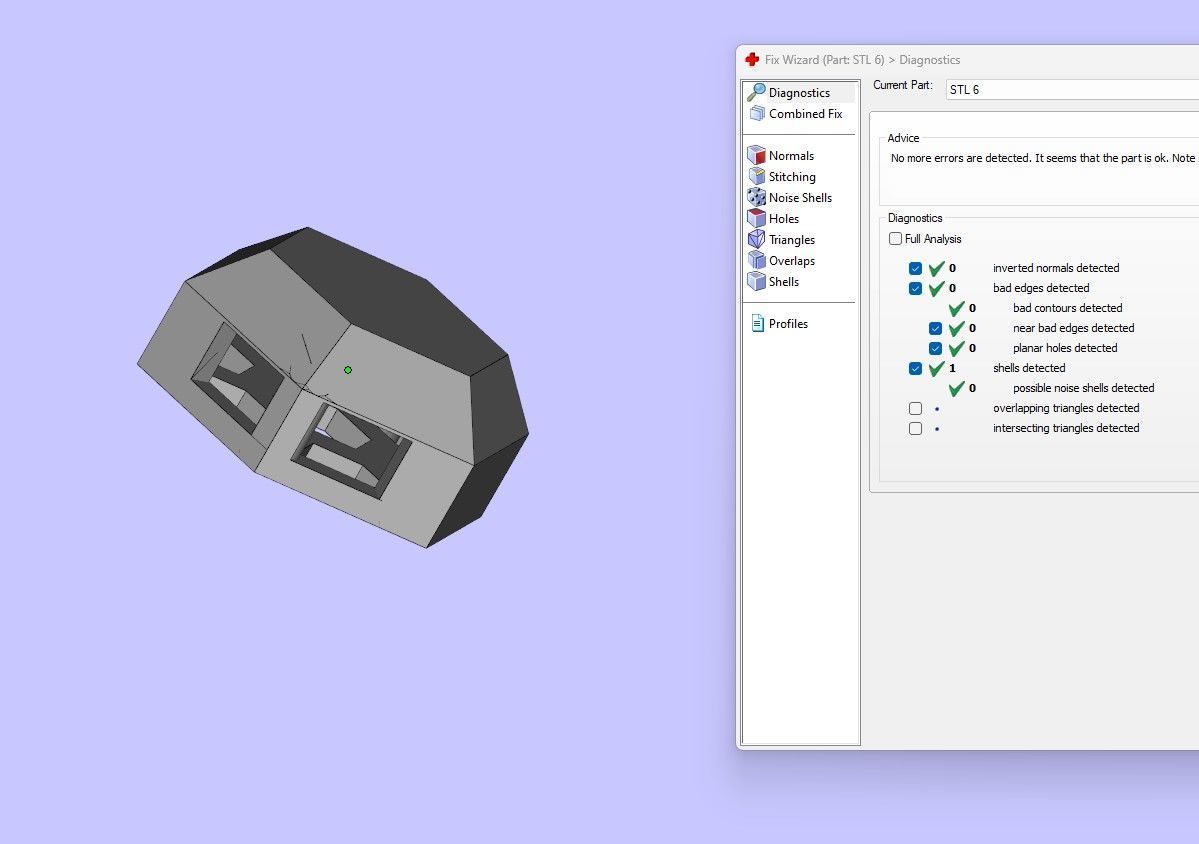Click the Stitching cube icon
Viewport: 1199px width, 844px height.
click(756, 177)
